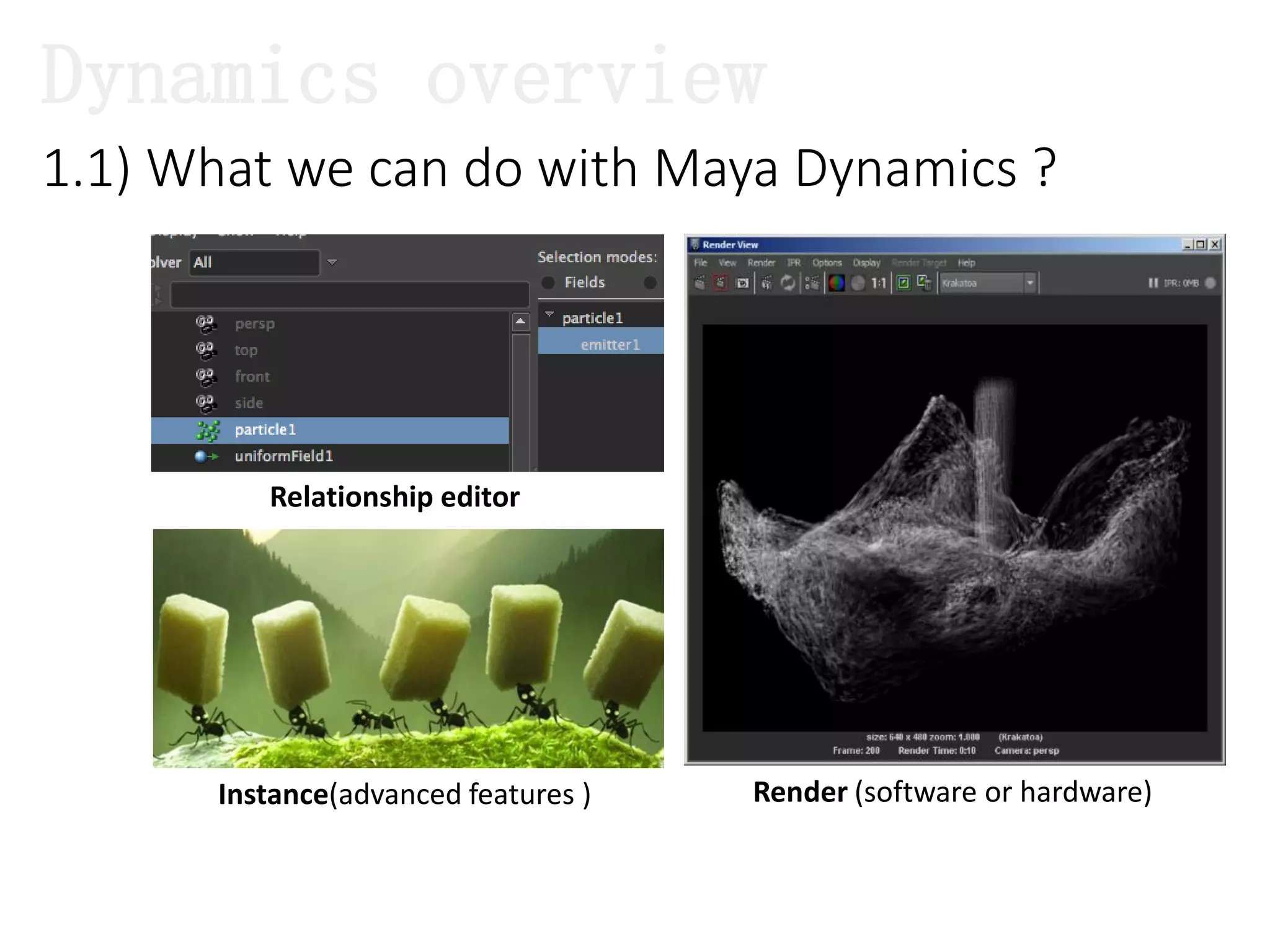Select the uniformField1 row
Viewport: 1270px width, 952px height.
pyautogui.click(x=330, y=457)
